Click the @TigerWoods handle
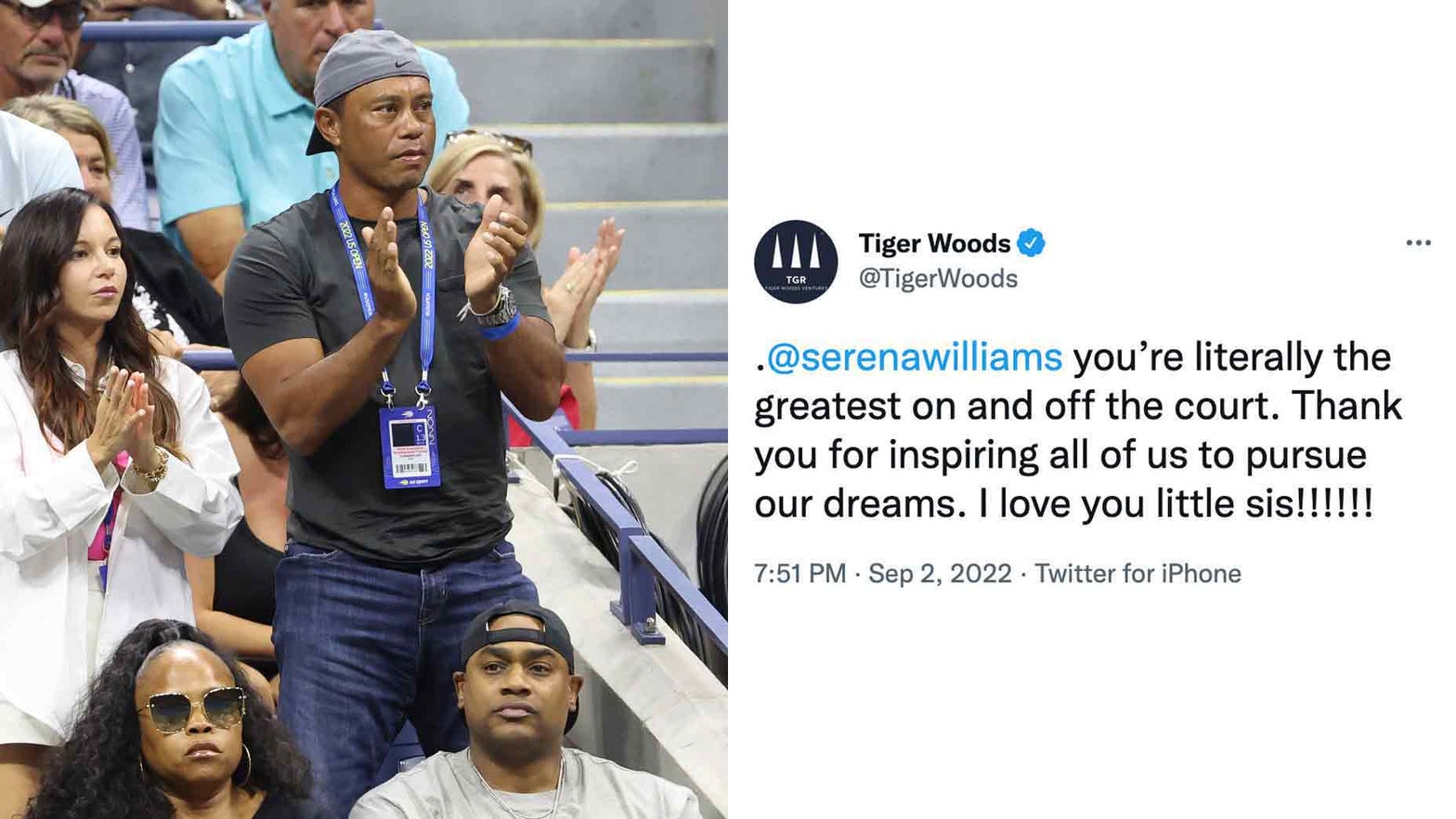Image resolution: width=1456 pixels, height=819 pixels. (938, 279)
